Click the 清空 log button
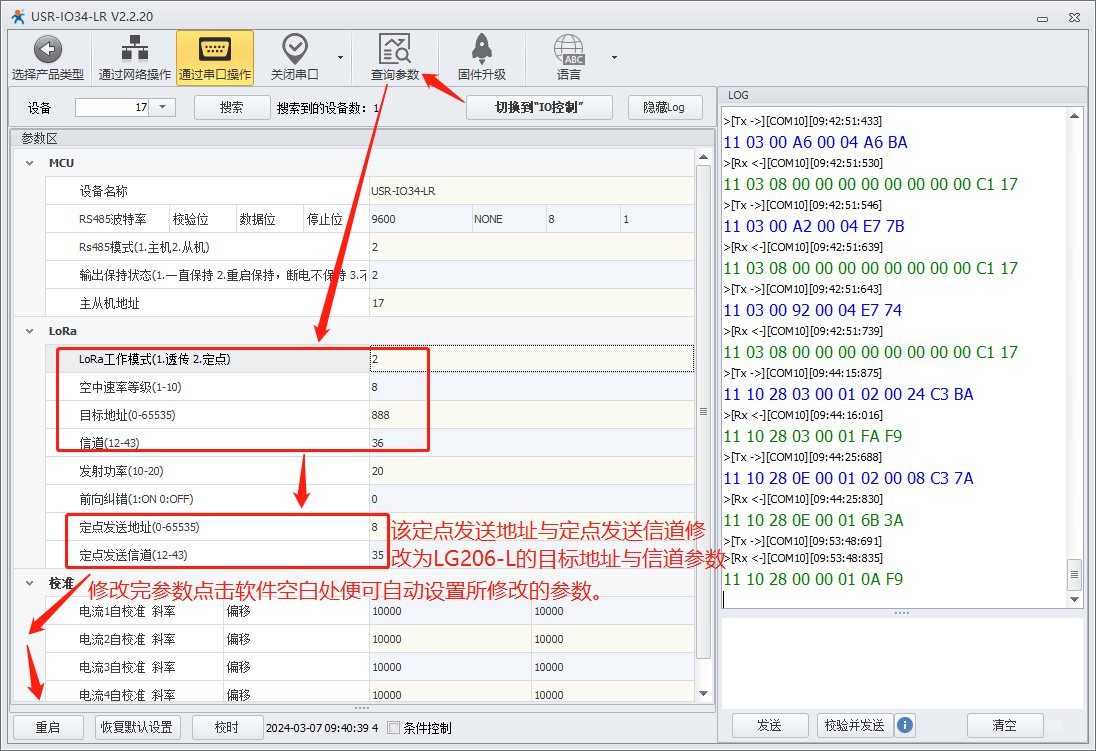This screenshot has height=751, width=1096. [1004, 725]
